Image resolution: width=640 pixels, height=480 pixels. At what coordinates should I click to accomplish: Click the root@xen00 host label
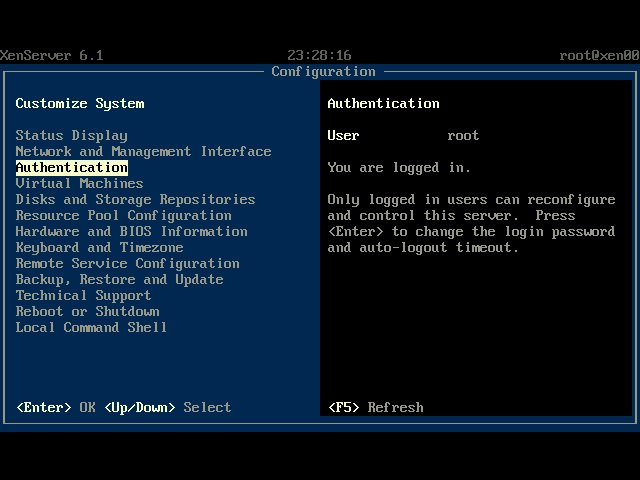[x=599, y=55]
